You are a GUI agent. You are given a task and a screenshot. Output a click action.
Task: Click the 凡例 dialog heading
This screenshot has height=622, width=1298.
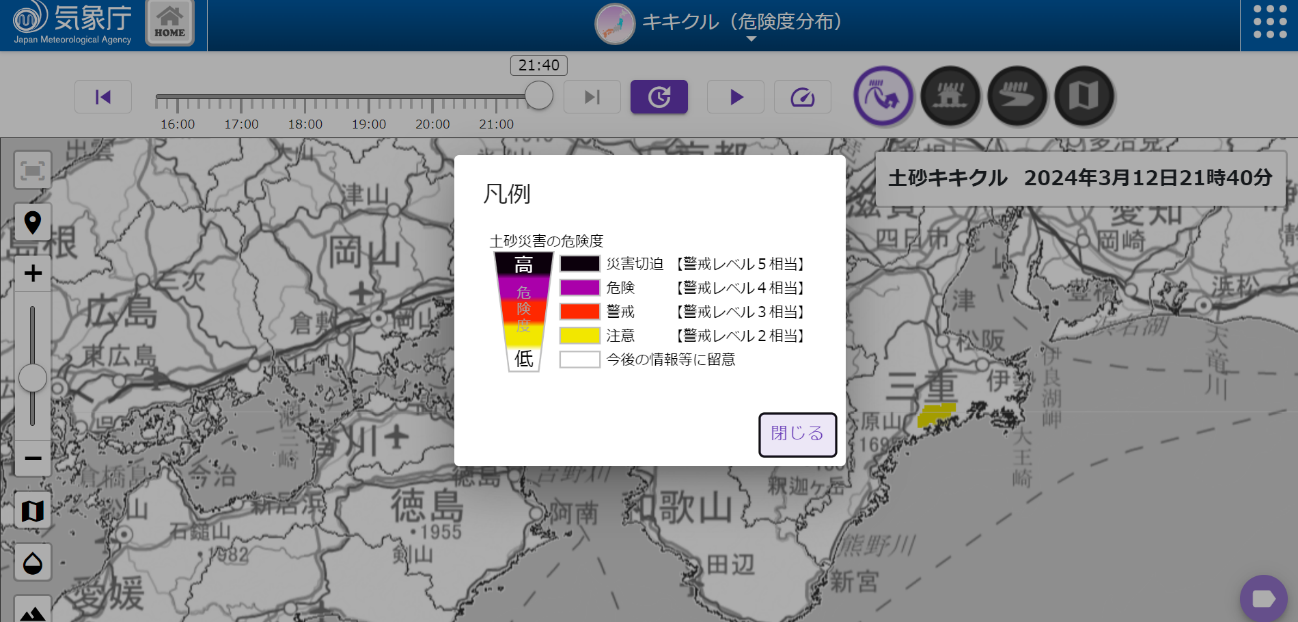507,194
